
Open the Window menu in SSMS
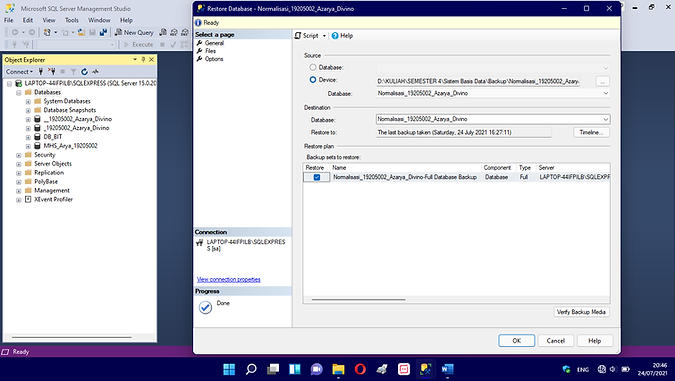(99, 20)
